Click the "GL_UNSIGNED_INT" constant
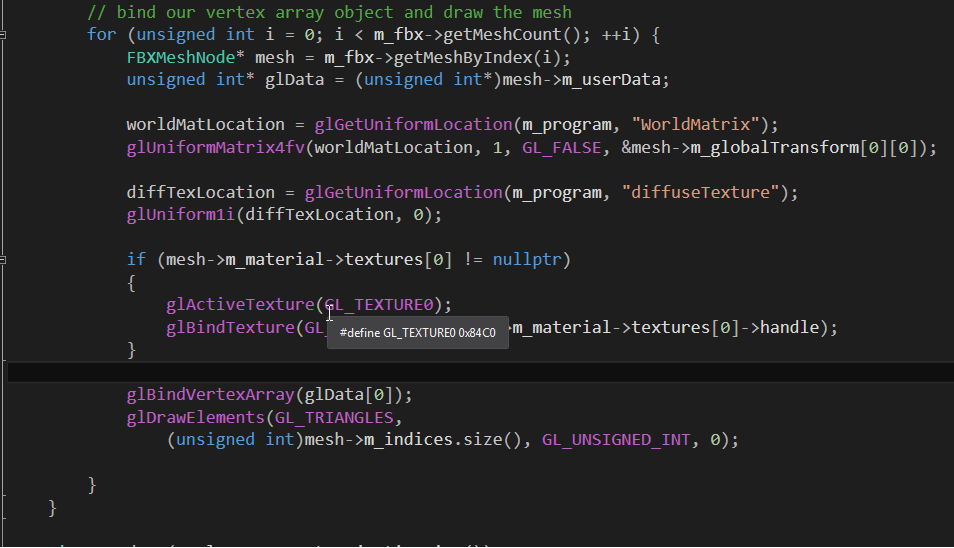The image size is (954, 548). [x=616, y=440]
